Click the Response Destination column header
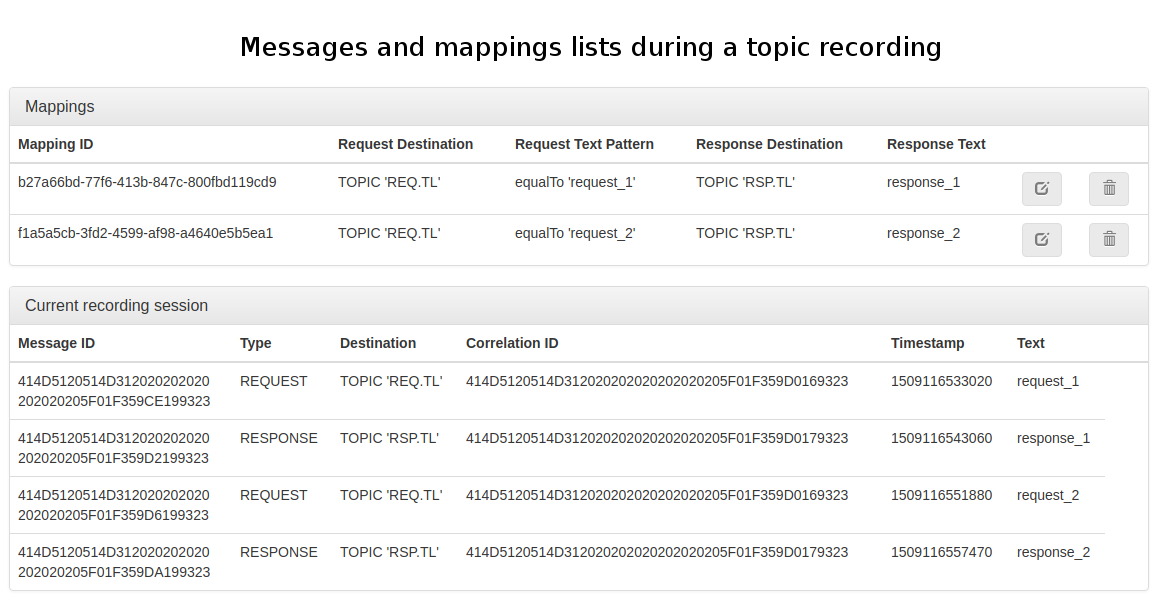 (x=769, y=145)
